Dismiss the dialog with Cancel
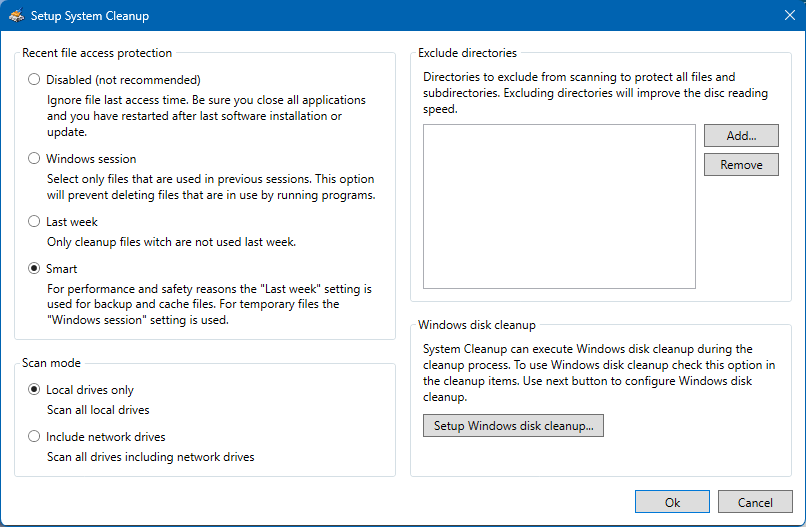 pos(755,502)
